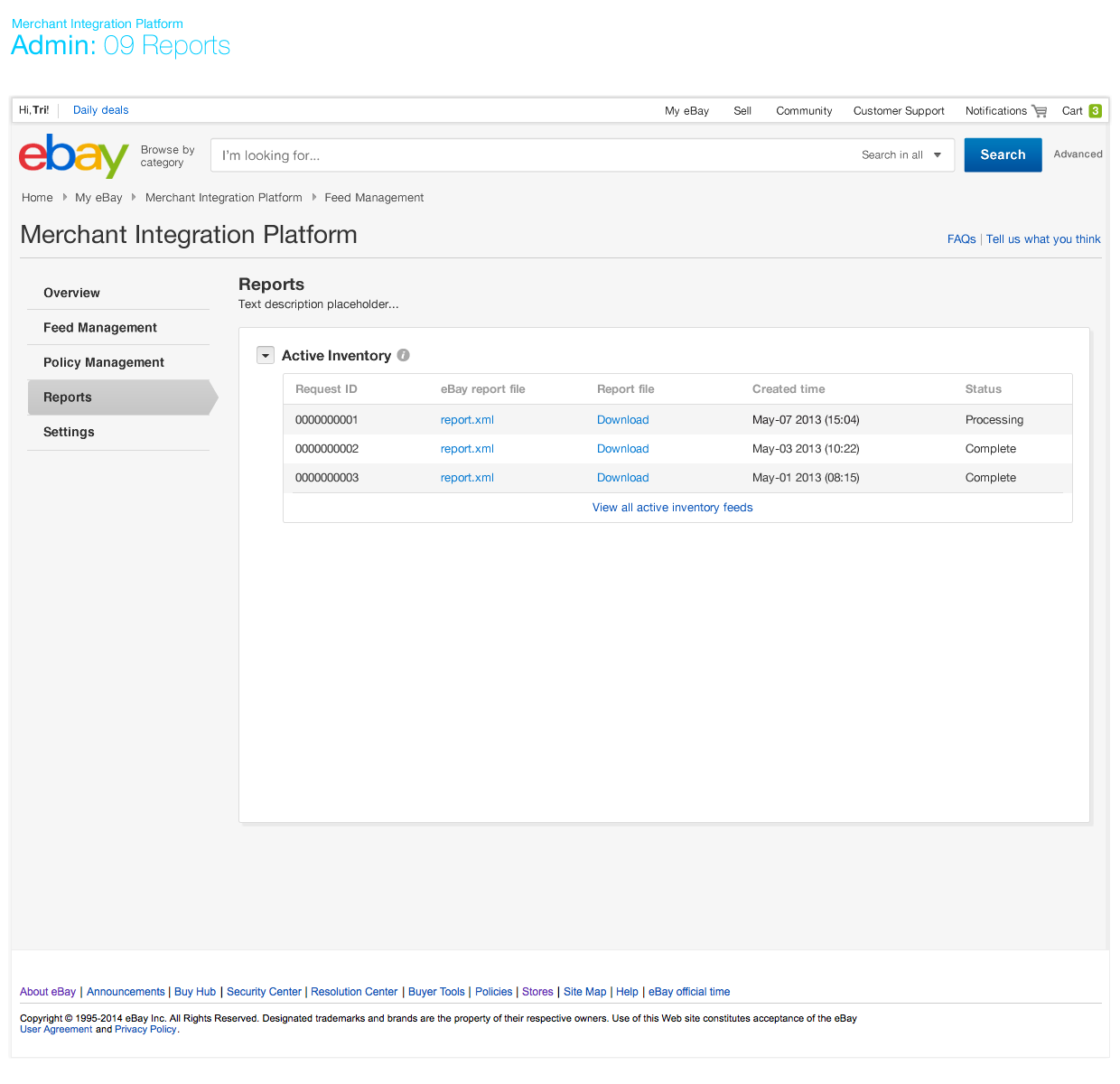Screen dimensions: 1120x1084
Task: Open report.xml for request 0000000003
Action: tap(467, 478)
